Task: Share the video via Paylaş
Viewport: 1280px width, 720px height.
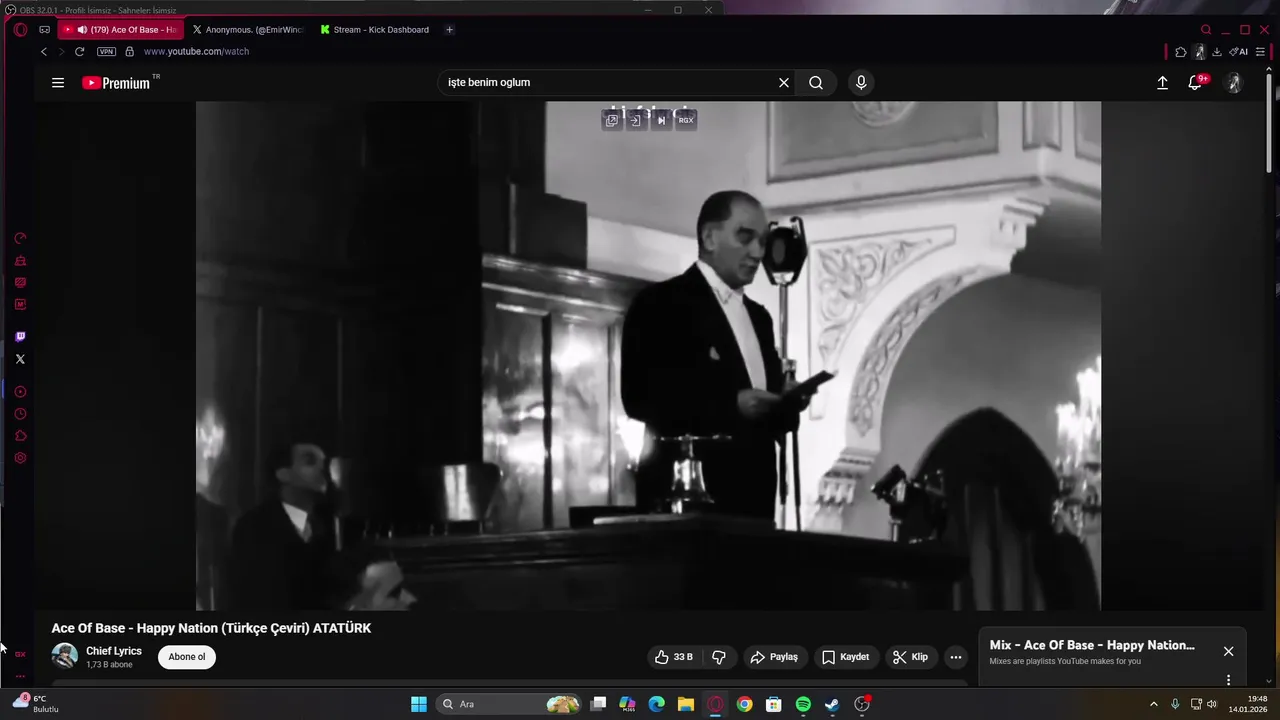Action: click(774, 657)
